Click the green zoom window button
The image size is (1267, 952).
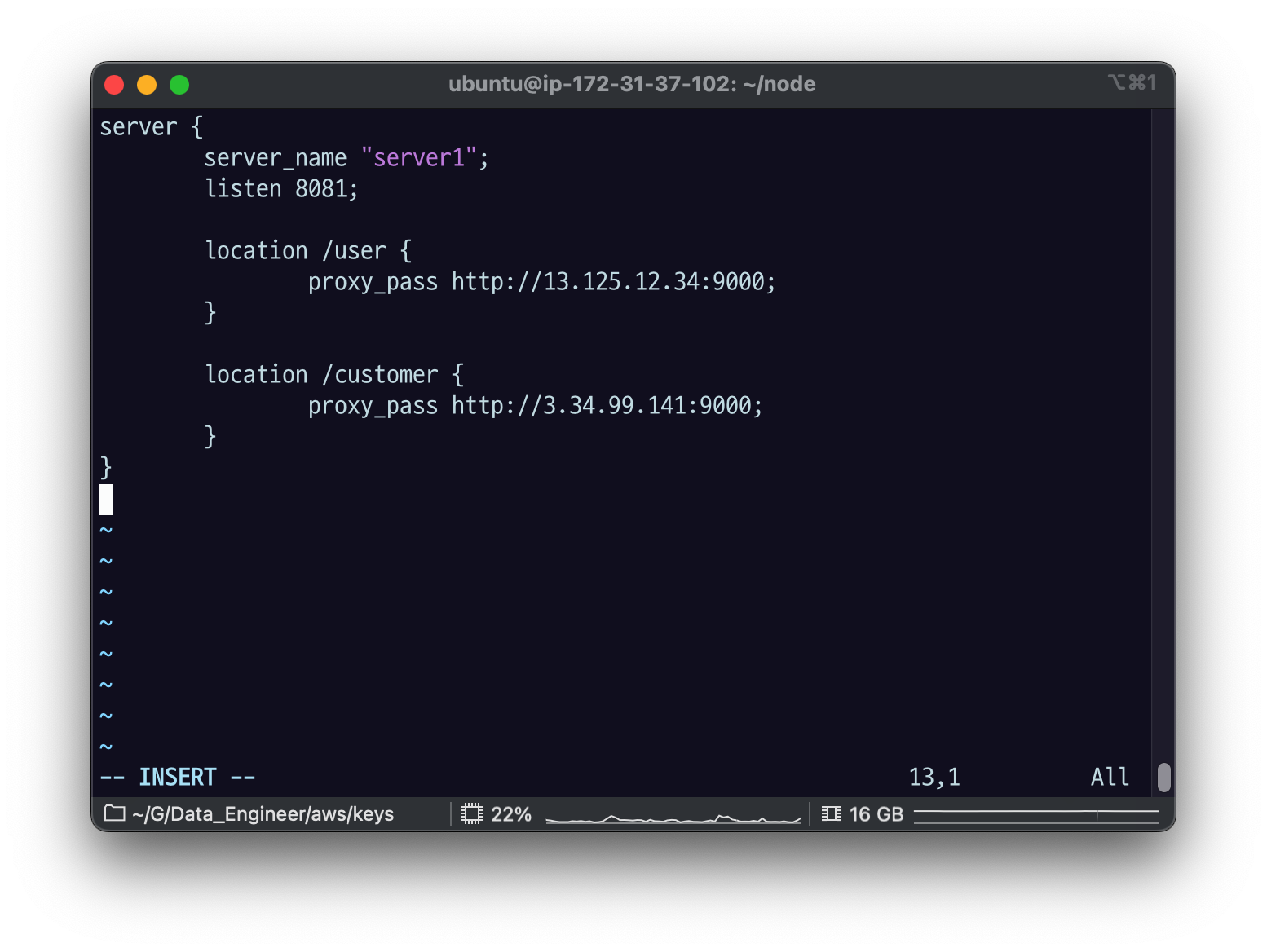point(179,85)
